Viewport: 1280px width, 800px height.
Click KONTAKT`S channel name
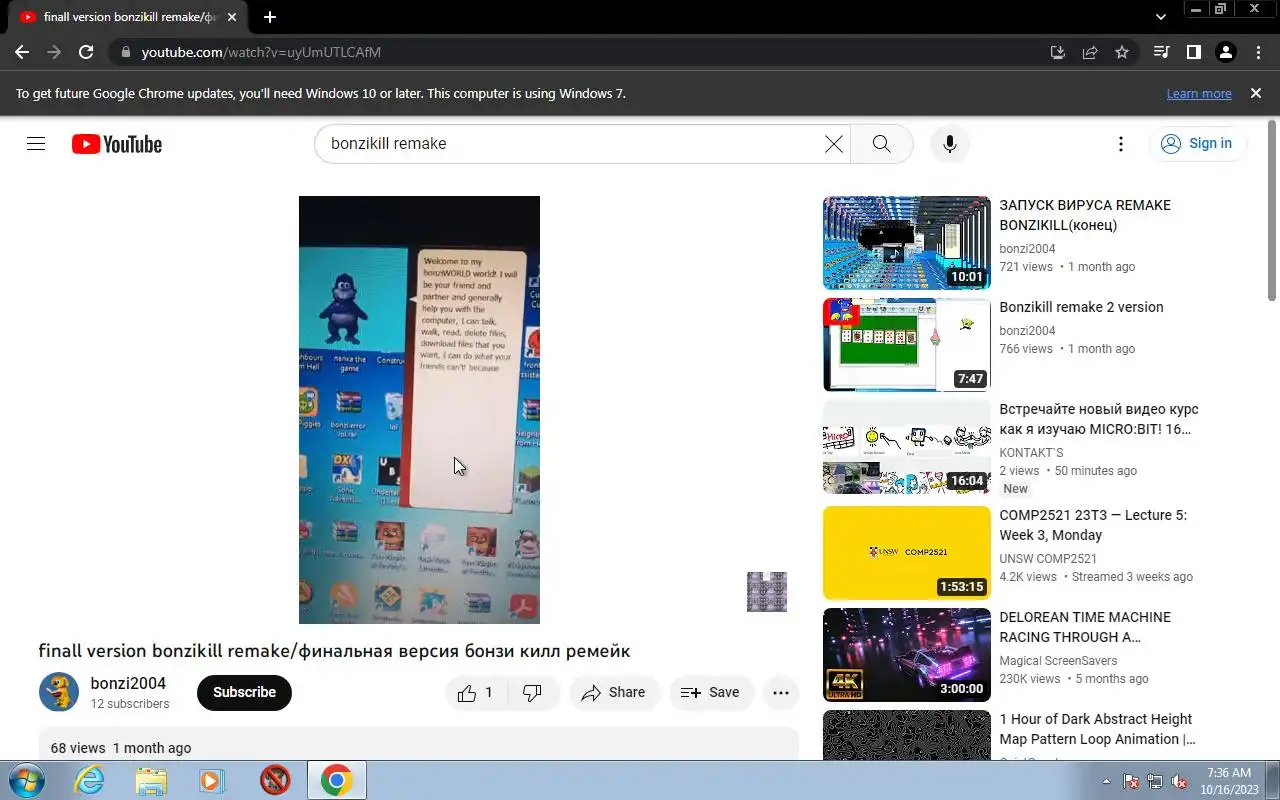pyautogui.click(x=1031, y=453)
